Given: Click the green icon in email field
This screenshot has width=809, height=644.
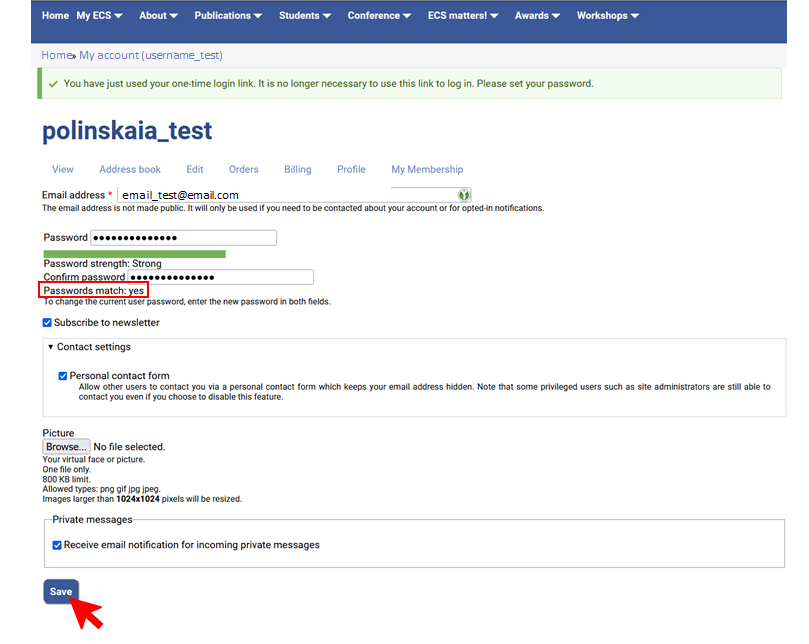Looking at the screenshot, I should pyautogui.click(x=464, y=195).
